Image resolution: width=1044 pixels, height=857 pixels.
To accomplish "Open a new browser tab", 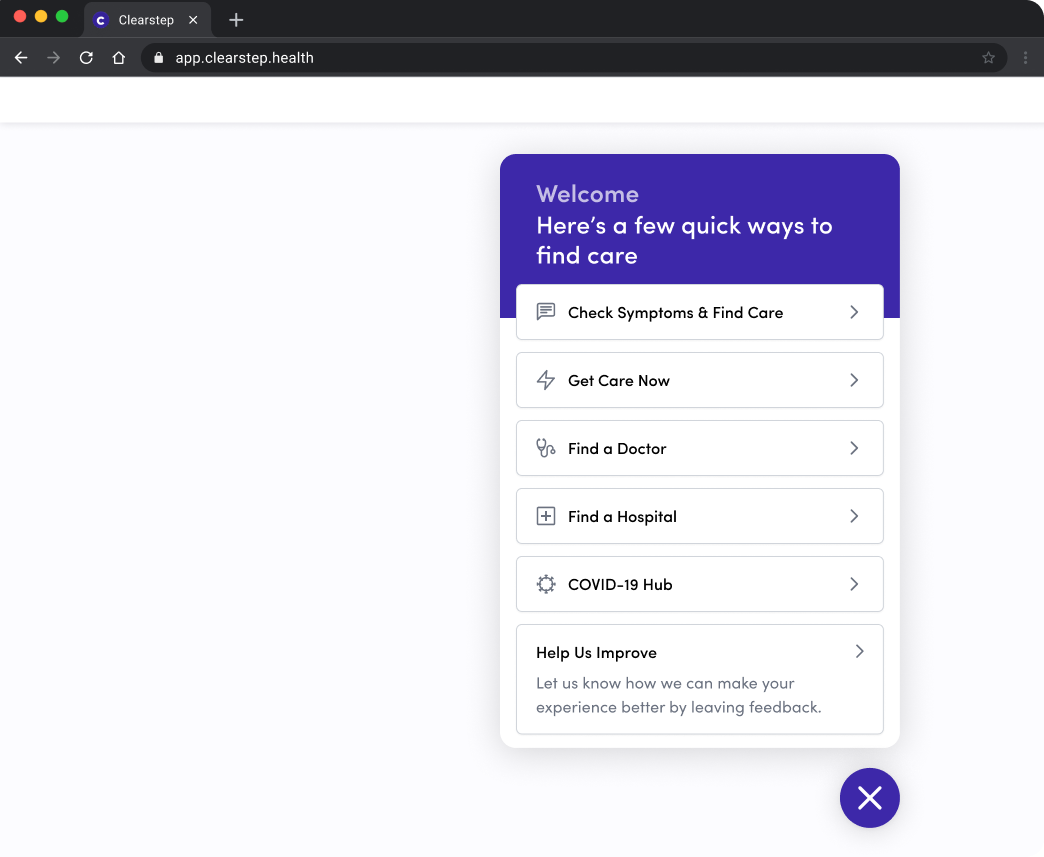I will [235, 19].
